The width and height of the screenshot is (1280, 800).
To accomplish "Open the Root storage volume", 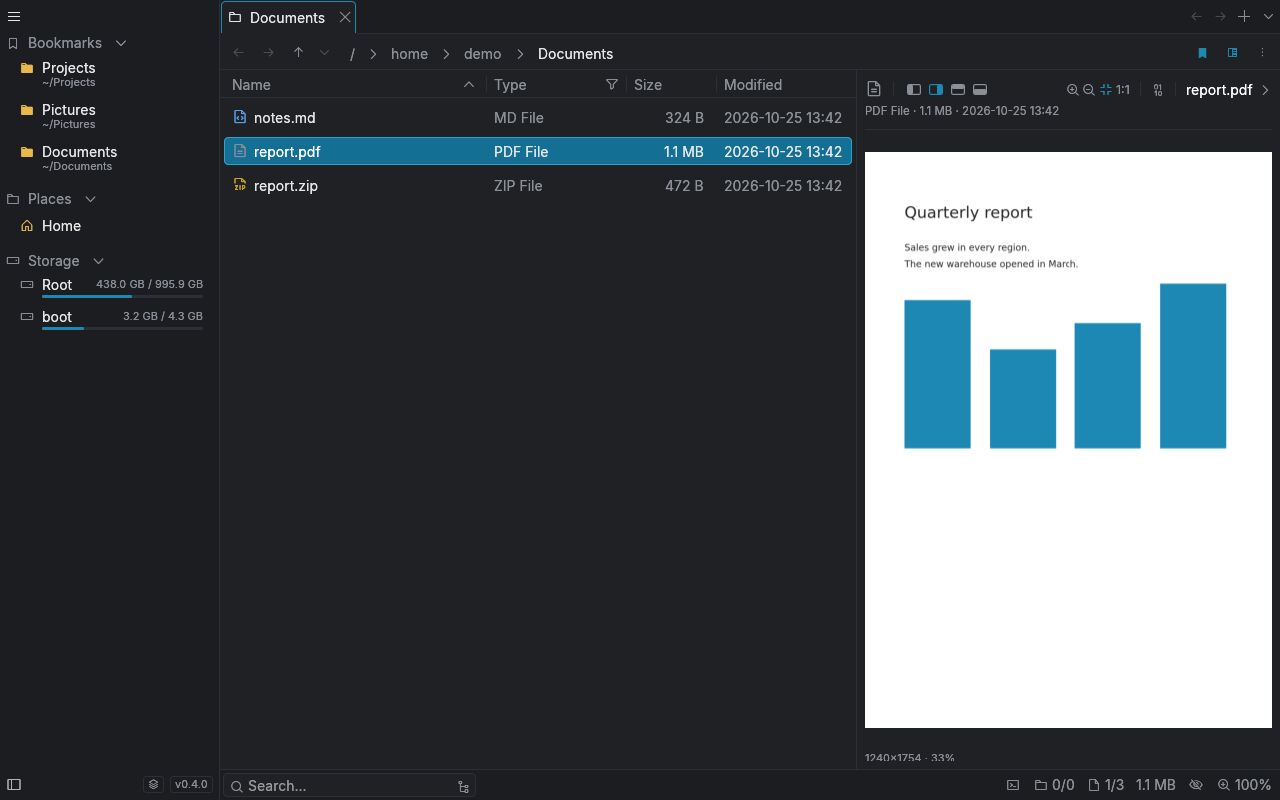I will tap(110, 286).
